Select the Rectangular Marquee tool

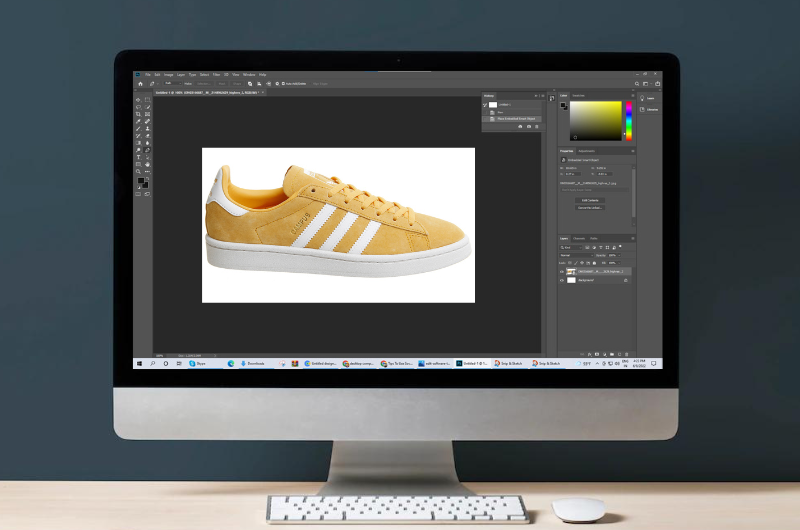[147, 99]
